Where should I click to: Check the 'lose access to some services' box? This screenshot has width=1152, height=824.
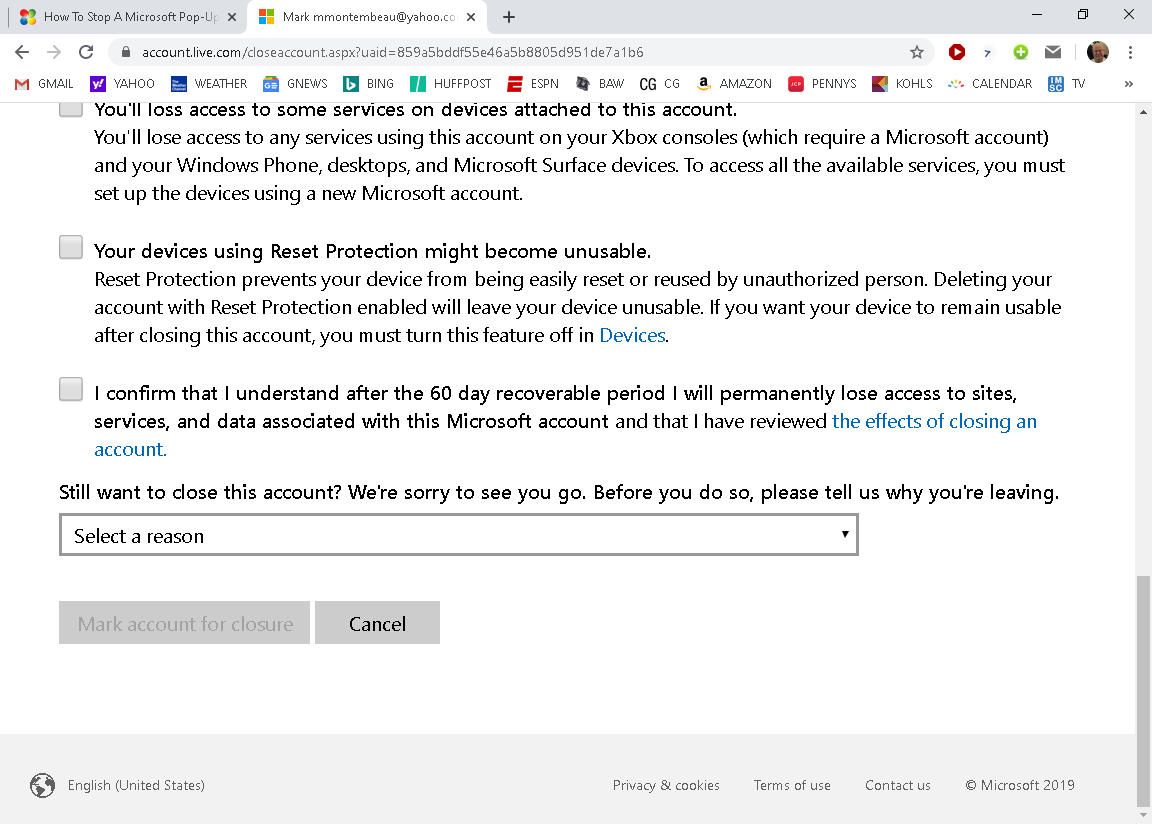pos(71,109)
